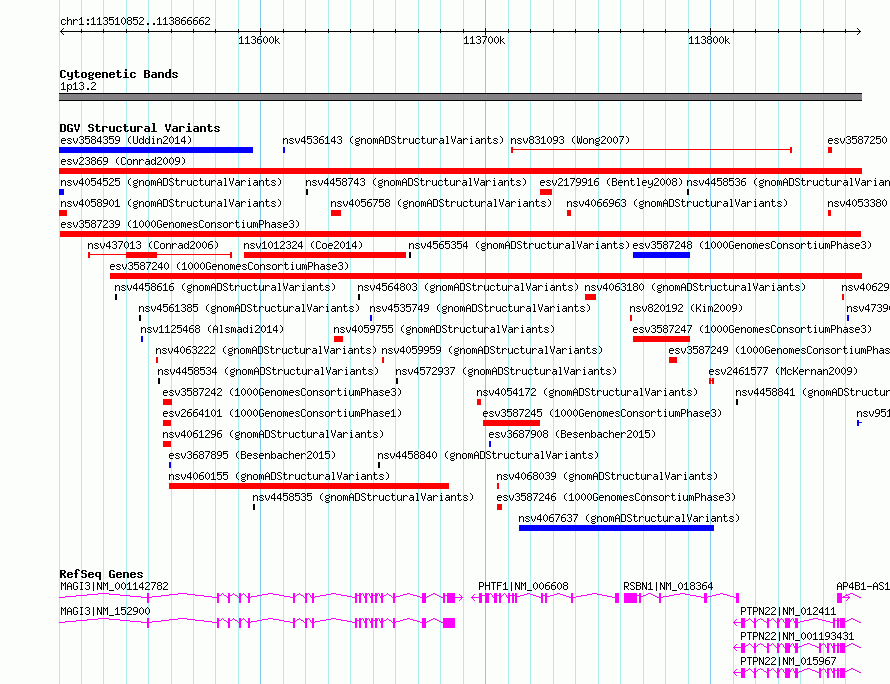Viewport: 890px width, 684px height.
Task: Click variant label nsv1125468 (Alsmadi2014)
Action: [x=212, y=329]
